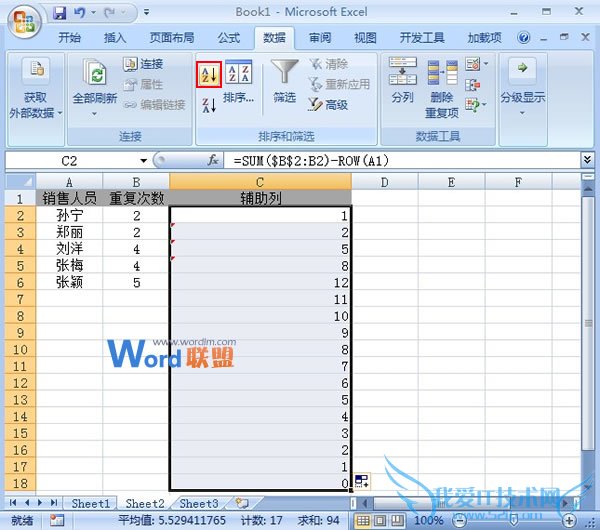This screenshot has width=600, height=530.
Task: Select row 7 header
Action: [x=20, y=299]
